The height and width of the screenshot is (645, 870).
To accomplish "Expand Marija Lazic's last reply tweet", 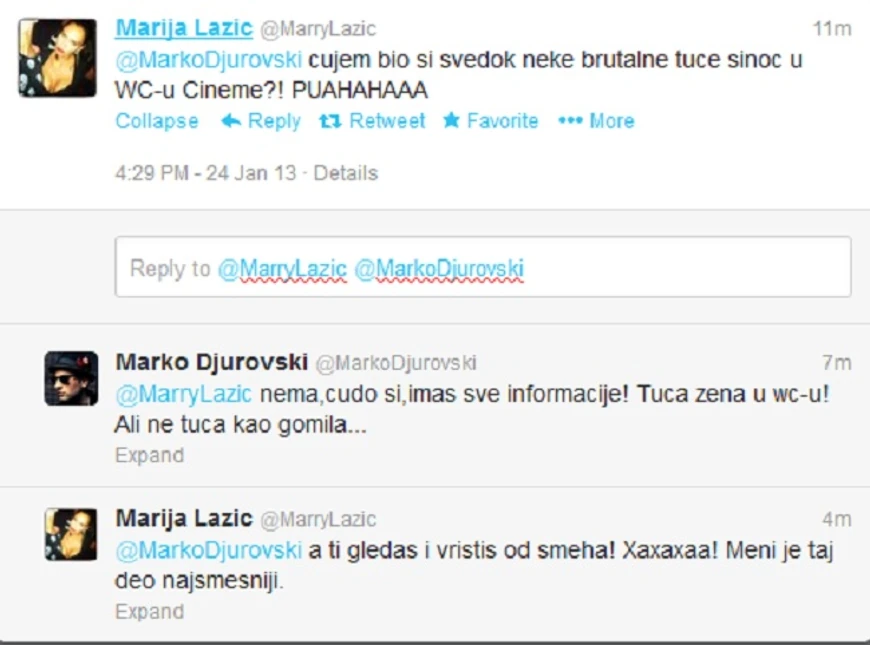I will [x=149, y=611].
